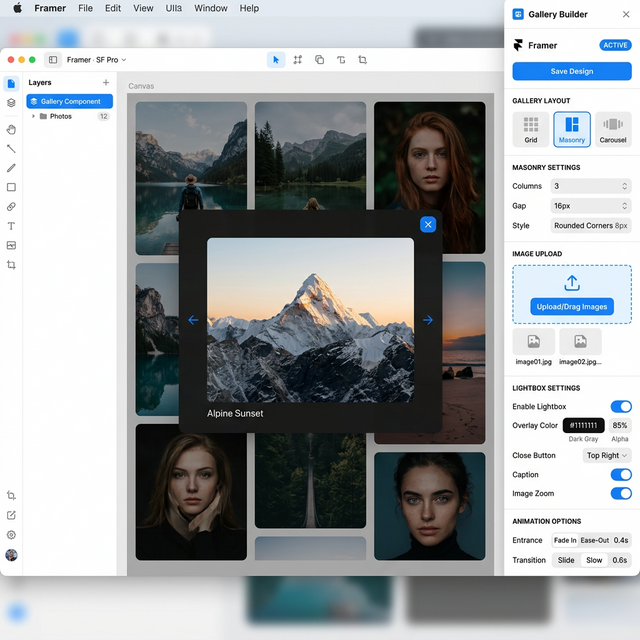Click the #111111 overlay color swatch
The height and width of the screenshot is (640, 640).
coord(584,426)
